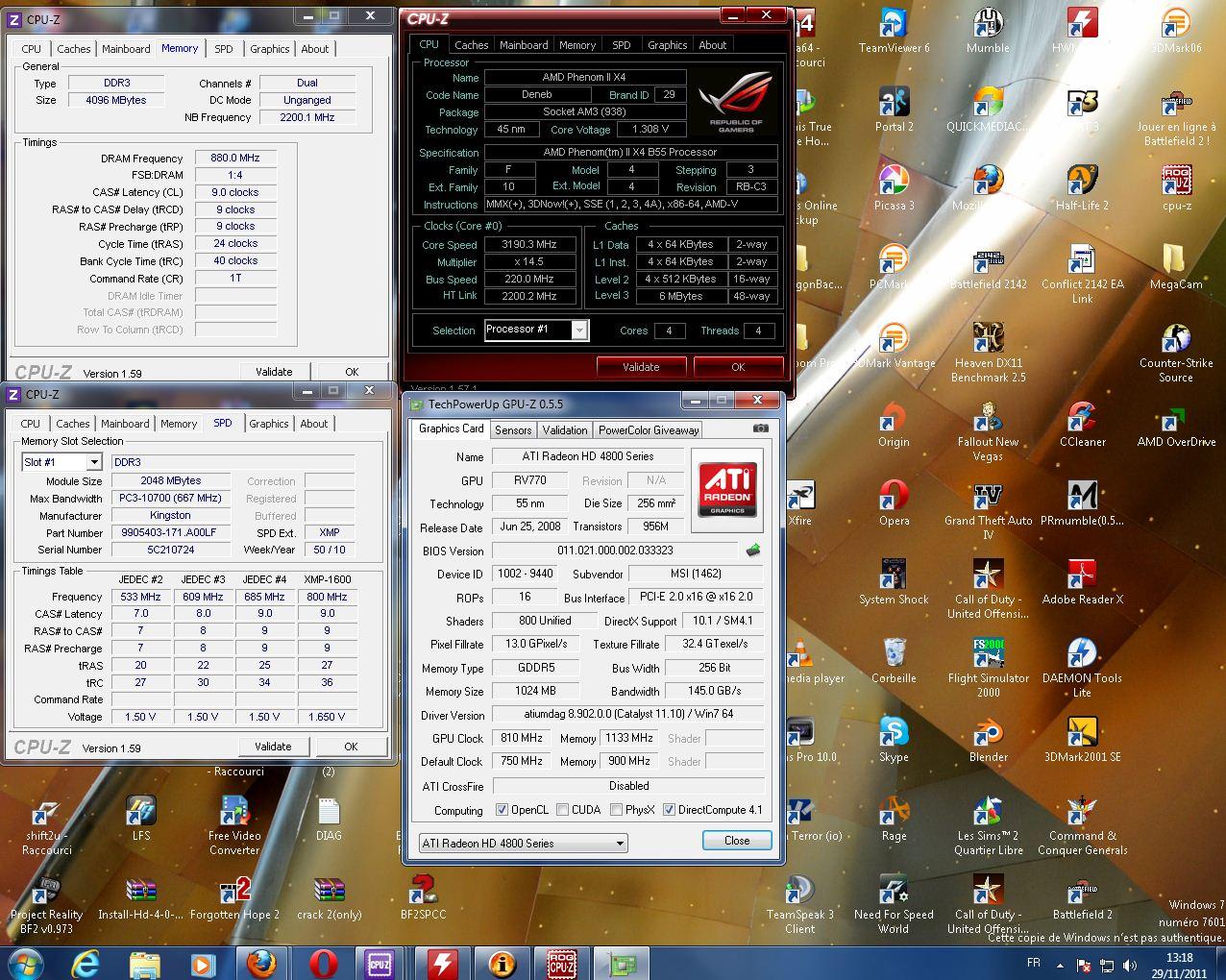Toggle the CUDA checkbox in GPU-Z
This screenshot has width=1226, height=980.
(x=563, y=810)
